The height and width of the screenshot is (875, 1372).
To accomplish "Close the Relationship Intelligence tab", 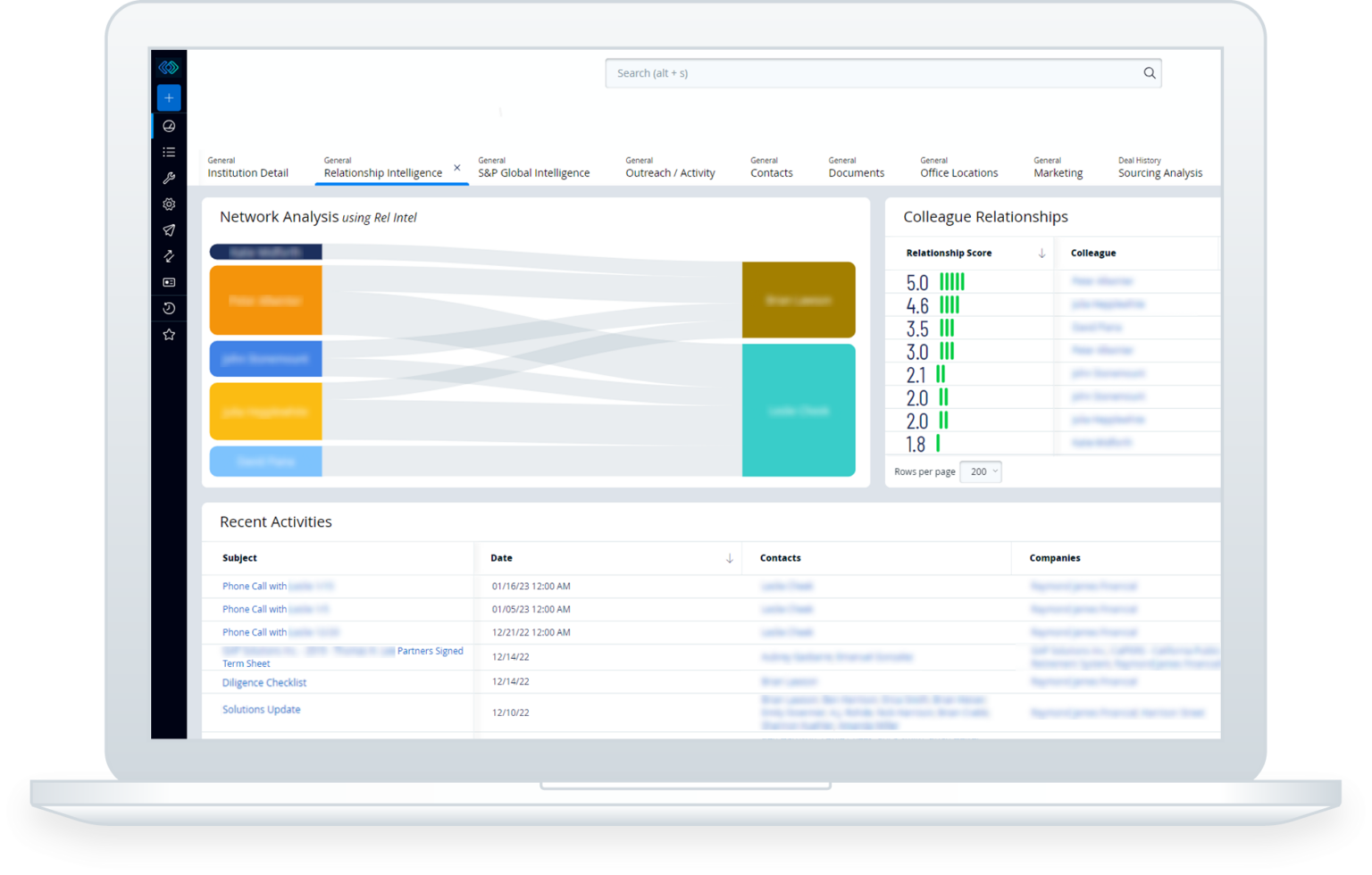I will click(x=457, y=168).
